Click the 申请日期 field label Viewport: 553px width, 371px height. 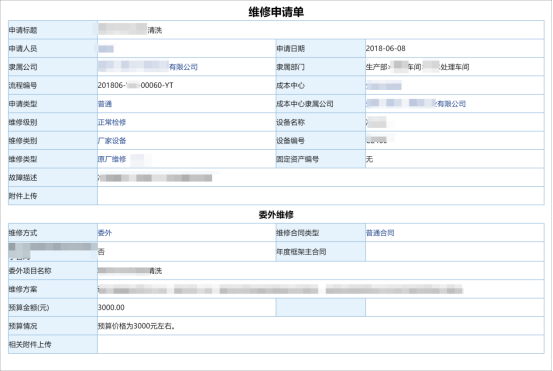click(x=290, y=48)
